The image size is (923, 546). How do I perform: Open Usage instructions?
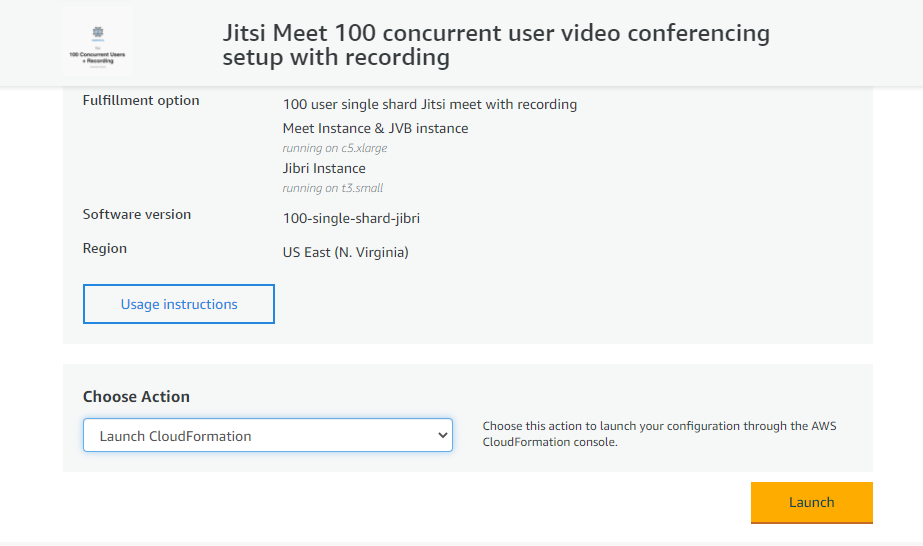pyautogui.click(x=178, y=304)
